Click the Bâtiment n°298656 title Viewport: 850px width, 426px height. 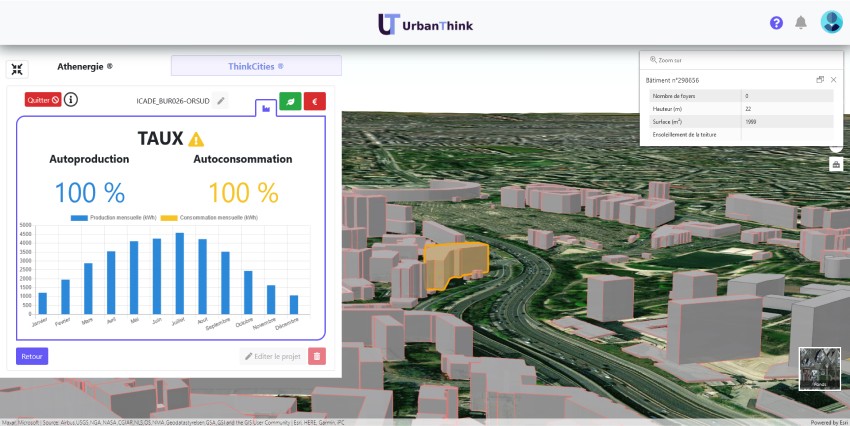[x=672, y=80]
